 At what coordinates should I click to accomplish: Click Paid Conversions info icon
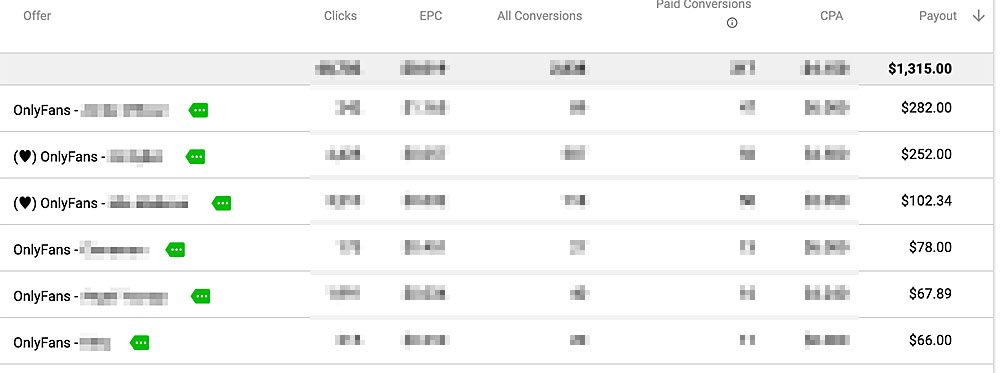[732, 23]
